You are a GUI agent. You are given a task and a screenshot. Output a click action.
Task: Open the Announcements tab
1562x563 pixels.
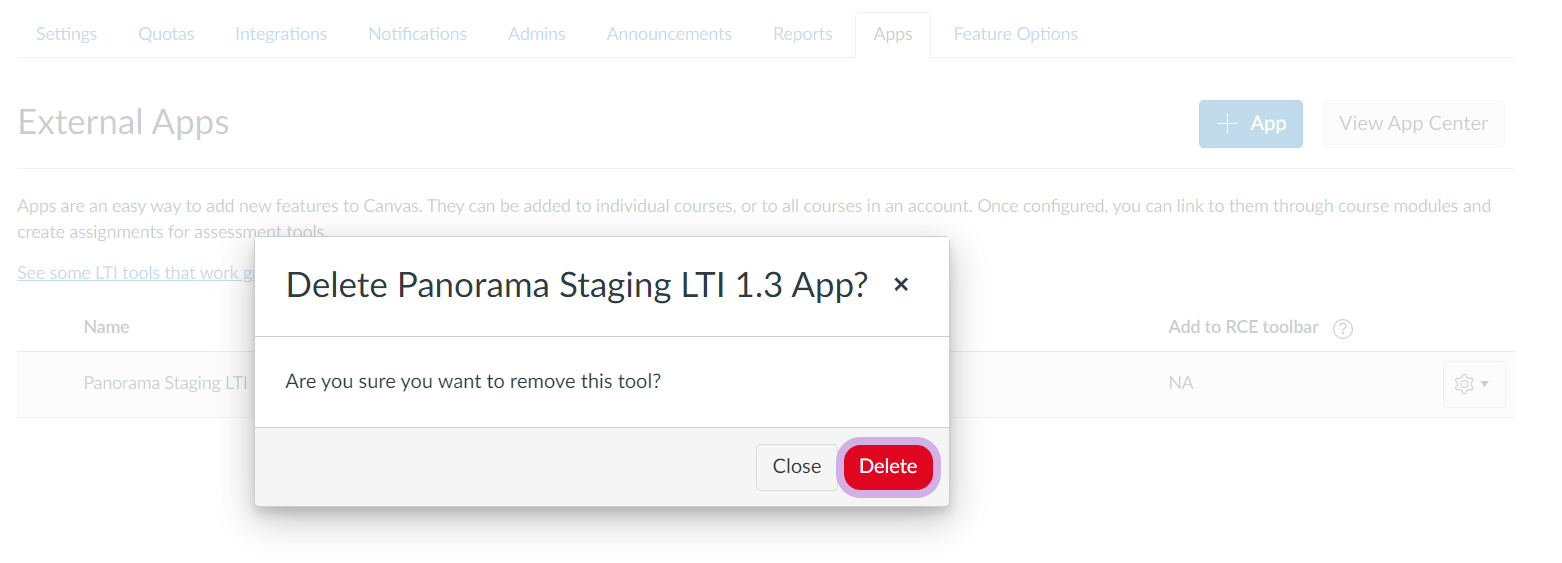coord(669,34)
